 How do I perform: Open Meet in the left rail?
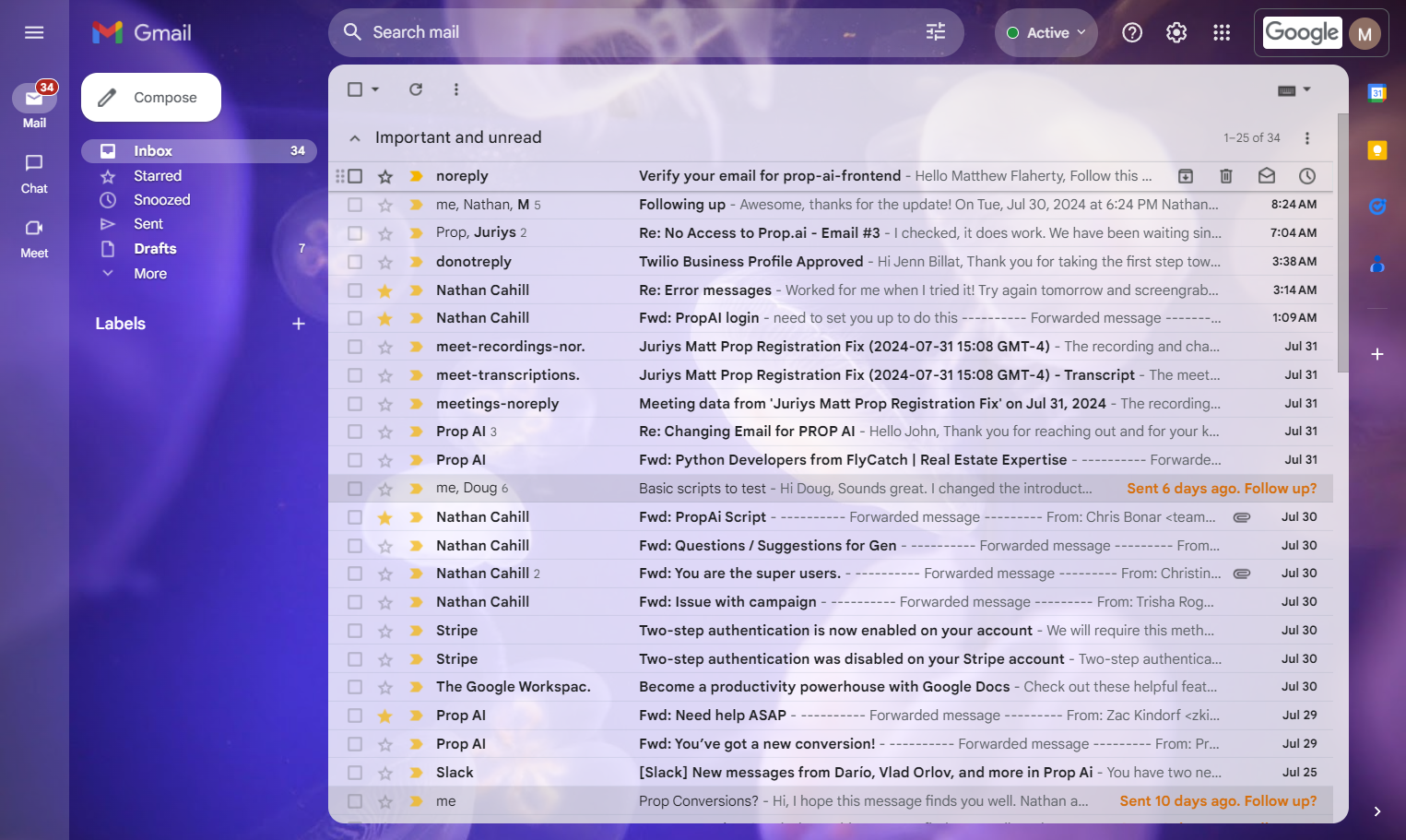pyautogui.click(x=34, y=238)
